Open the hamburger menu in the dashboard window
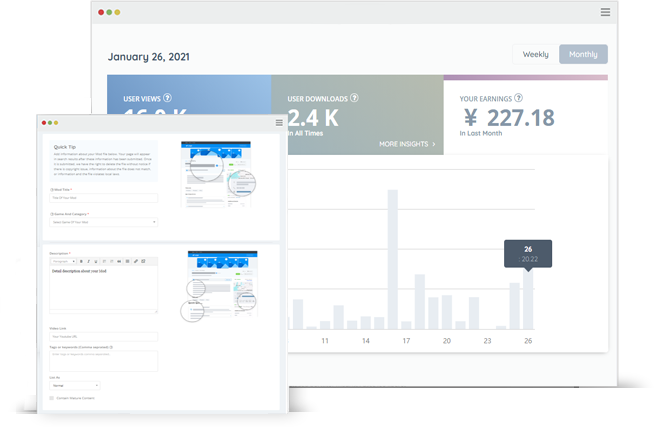Screen dimensions: 654x427 coord(605,12)
